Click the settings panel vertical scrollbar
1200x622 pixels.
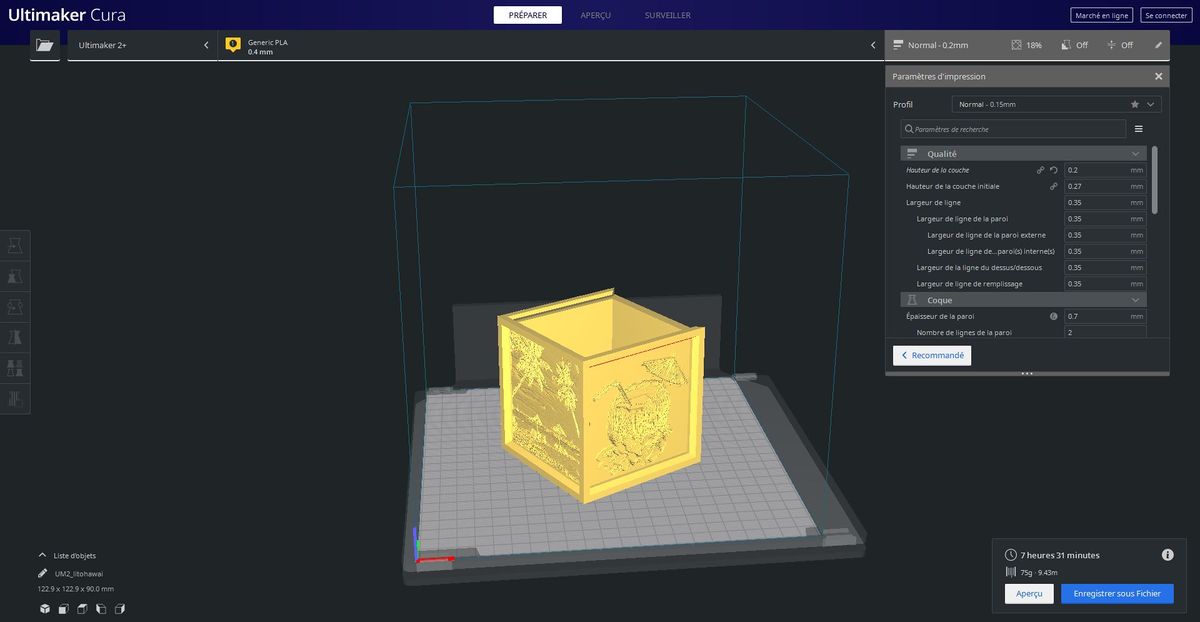tap(1155, 180)
